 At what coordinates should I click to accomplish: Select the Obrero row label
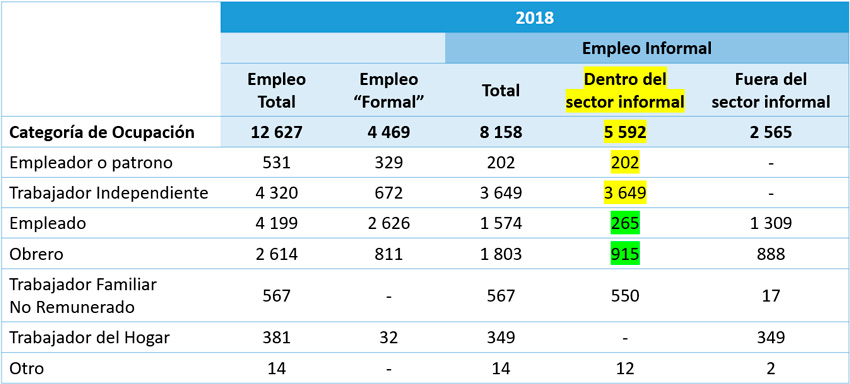(x=36, y=253)
